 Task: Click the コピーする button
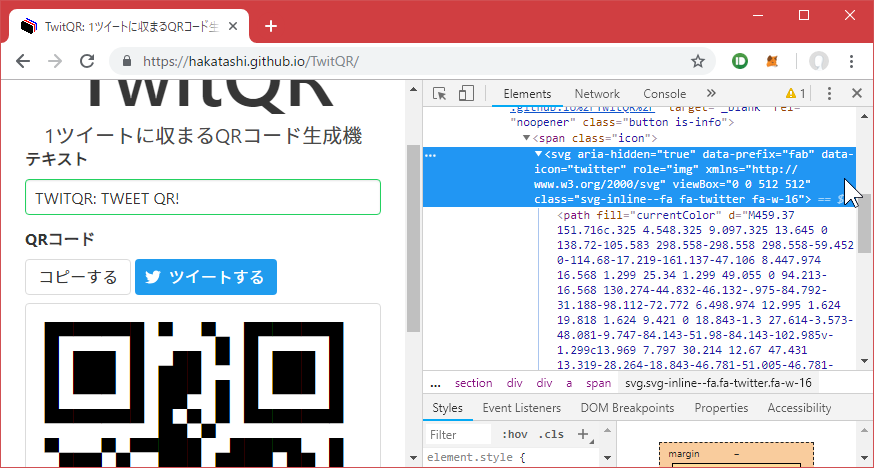pos(78,277)
